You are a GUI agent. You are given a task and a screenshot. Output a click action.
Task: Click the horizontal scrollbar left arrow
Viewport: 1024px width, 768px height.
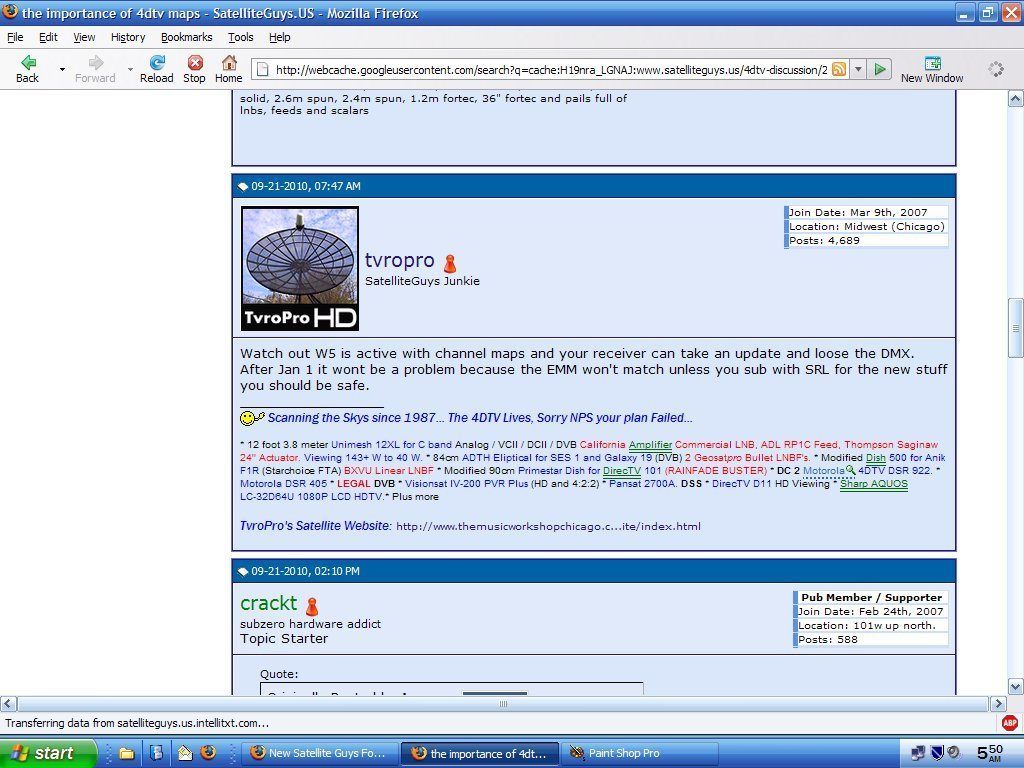click(8, 703)
